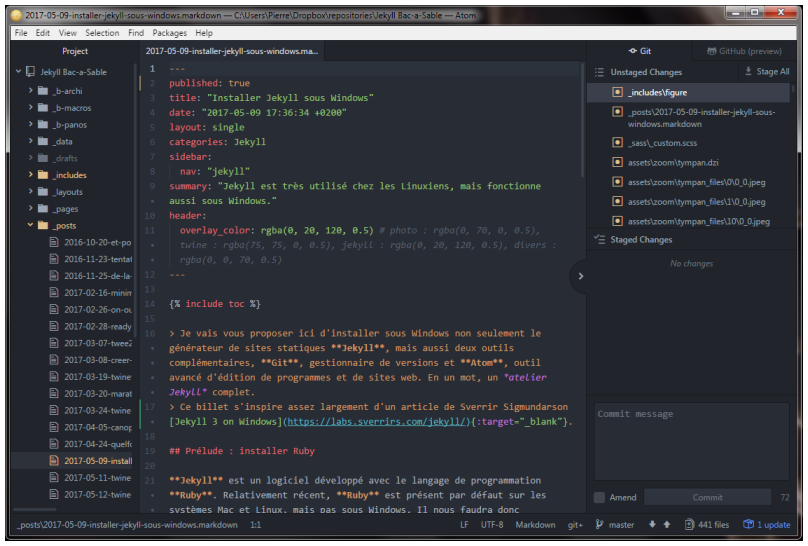Image resolution: width=808 pixels, height=546 pixels.
Task: Click the push up arrow in status bar
Action: coord(667,524)
